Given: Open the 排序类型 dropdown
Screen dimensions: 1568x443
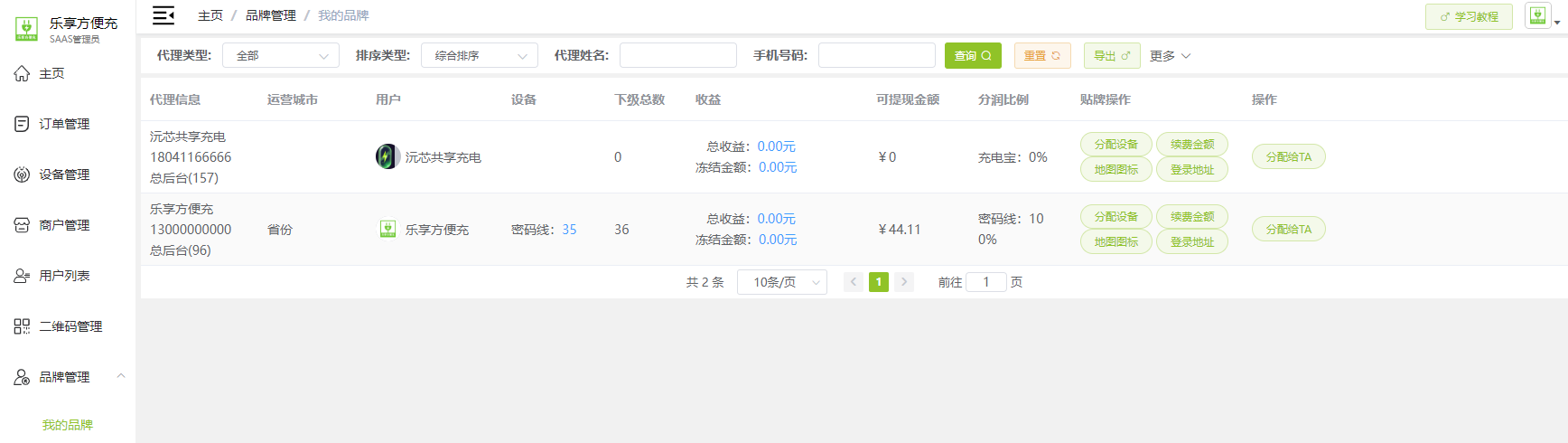Looking at the screenshot, I should coord(480,55).
